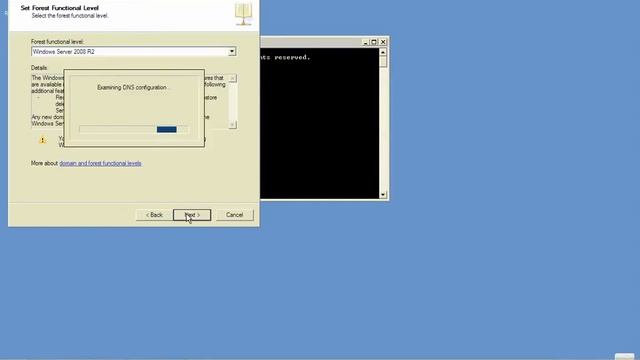This screenshot has width=640, height=360.
Task: Click the Back button in wizard
Action: coord(154,215)
